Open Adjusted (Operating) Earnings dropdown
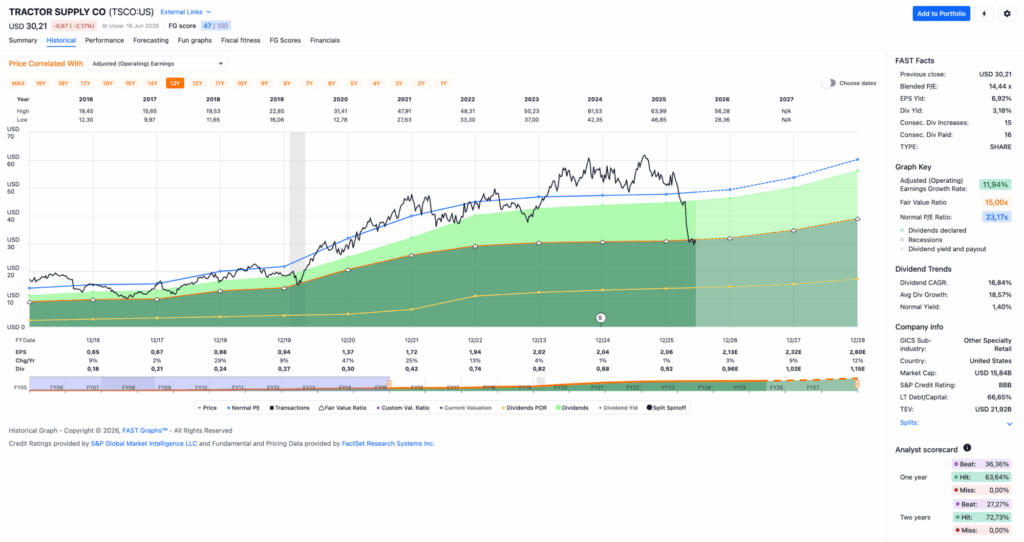The height and width of the screenshot is (542, 1024). tap(157, 63)
